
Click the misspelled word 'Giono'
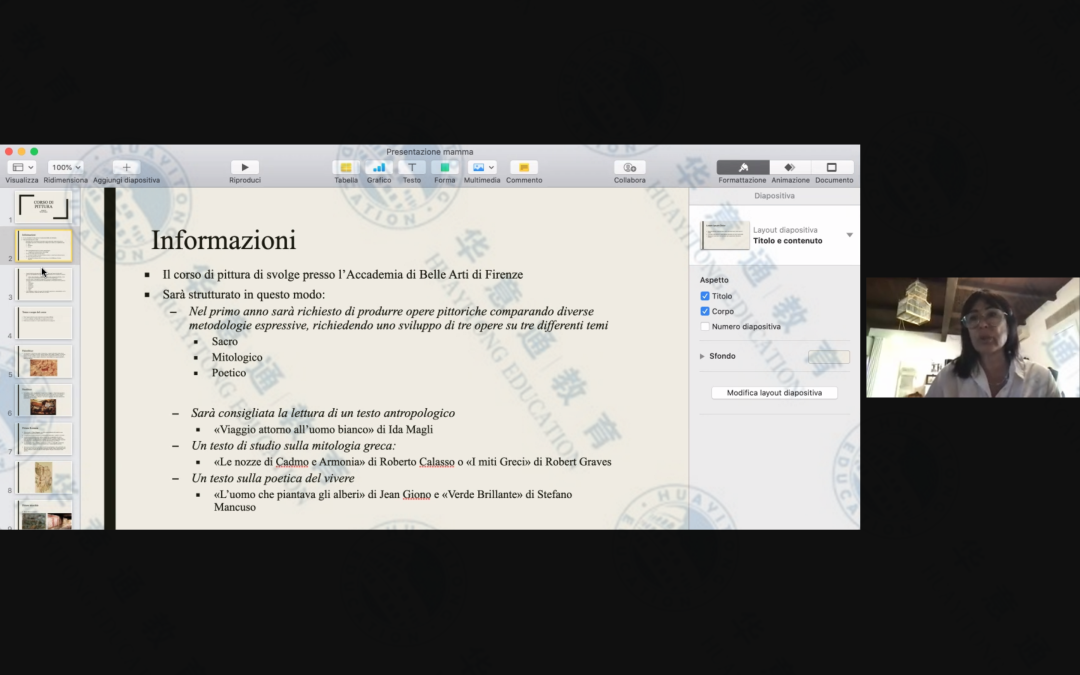click(x=415, y=494)
